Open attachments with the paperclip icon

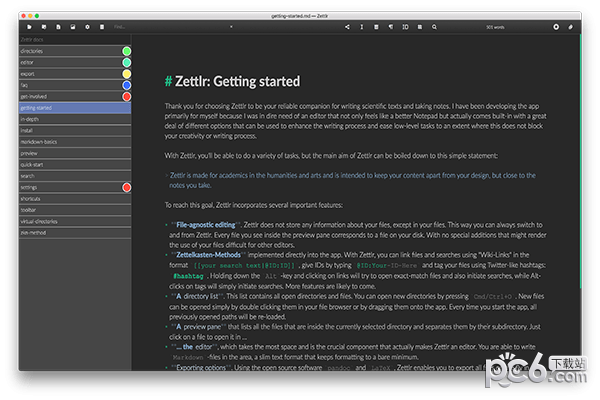coord(571,27)
